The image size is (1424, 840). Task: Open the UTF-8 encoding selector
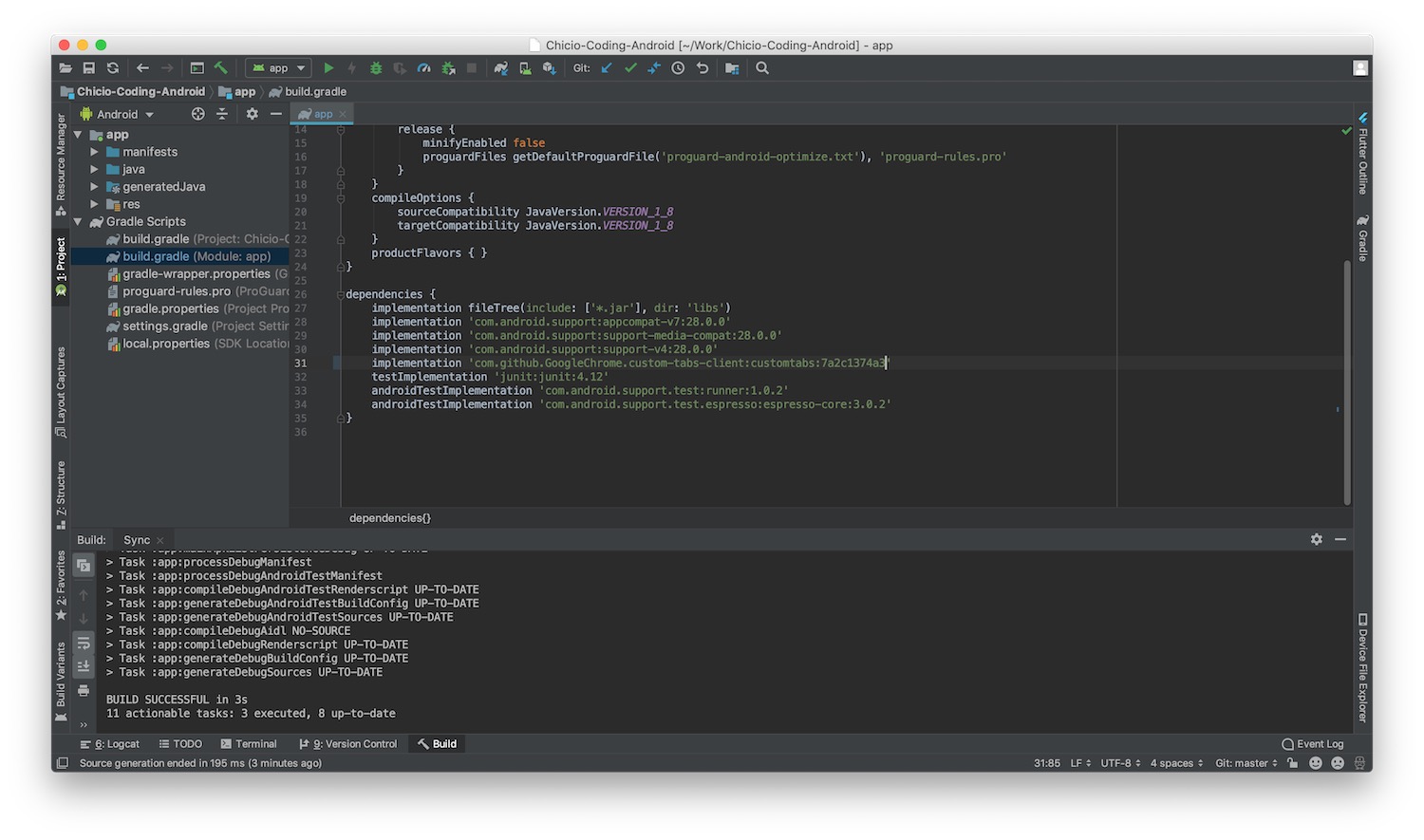1121,763
